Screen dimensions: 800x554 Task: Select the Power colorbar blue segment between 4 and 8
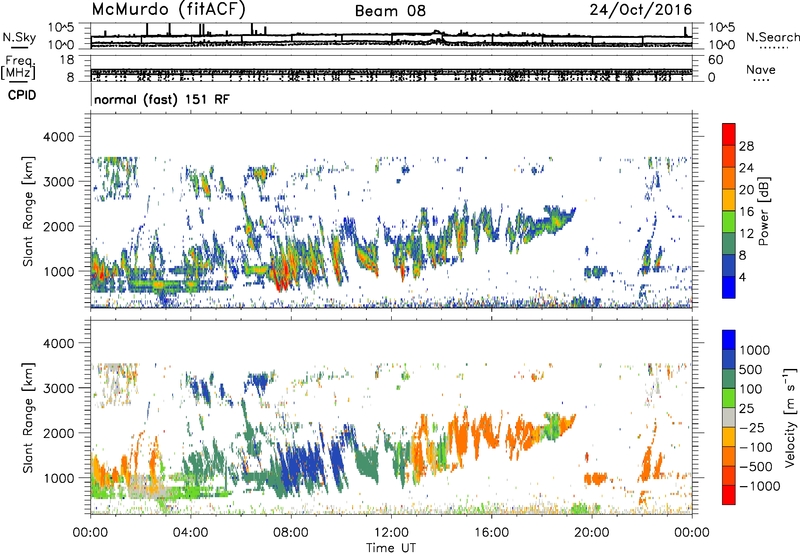tap(729, 265)
